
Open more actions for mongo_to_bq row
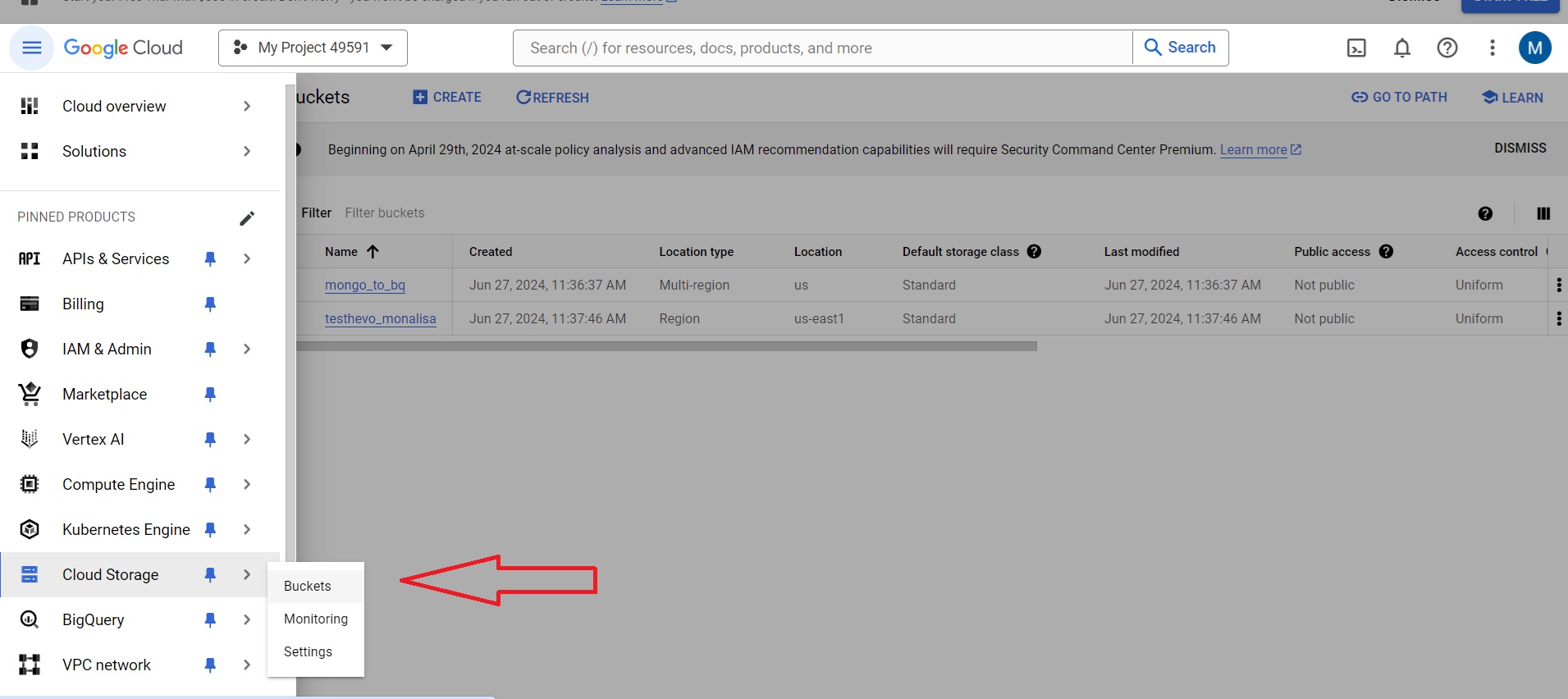click(x=1559, y=285)
